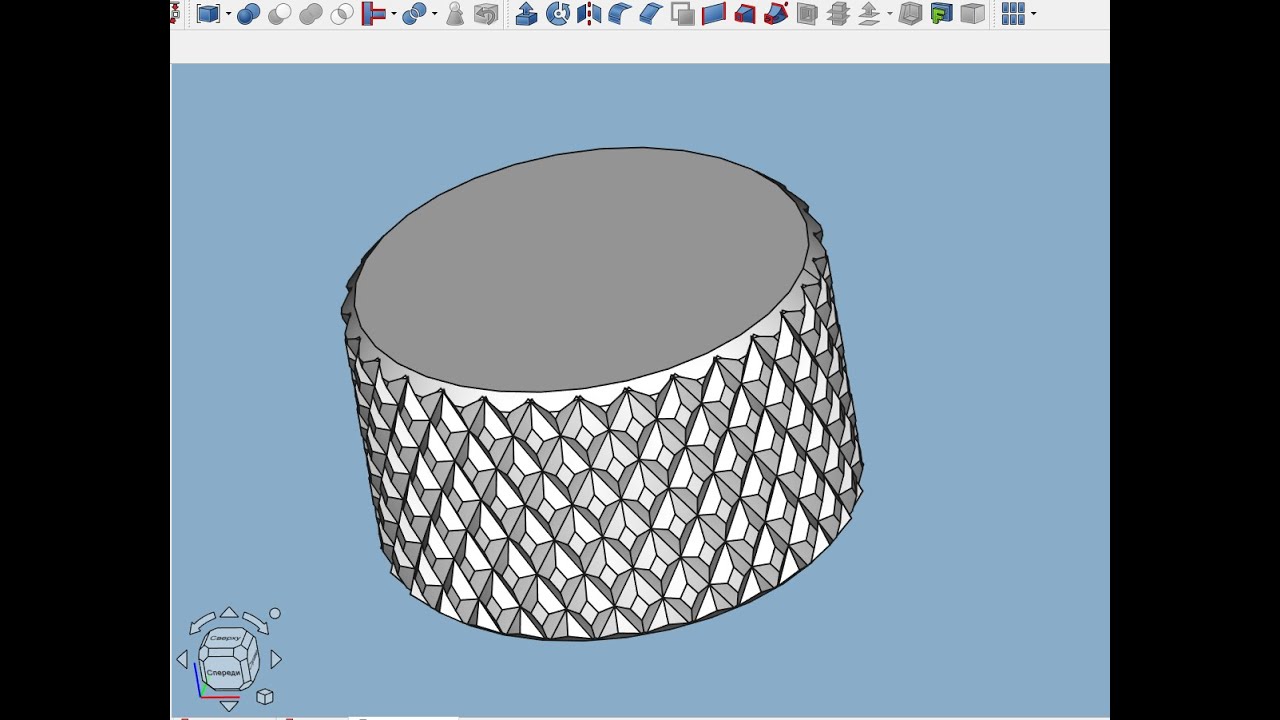Click the Split / Boolean fragments tool
The height and width of the screenshot is (720, 1280).
pos(414,13)
